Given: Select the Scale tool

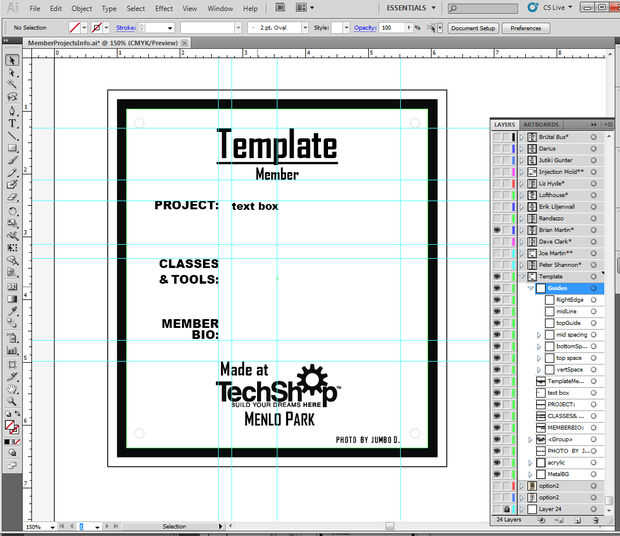Looking at the screenshot, I should point(12,223).
